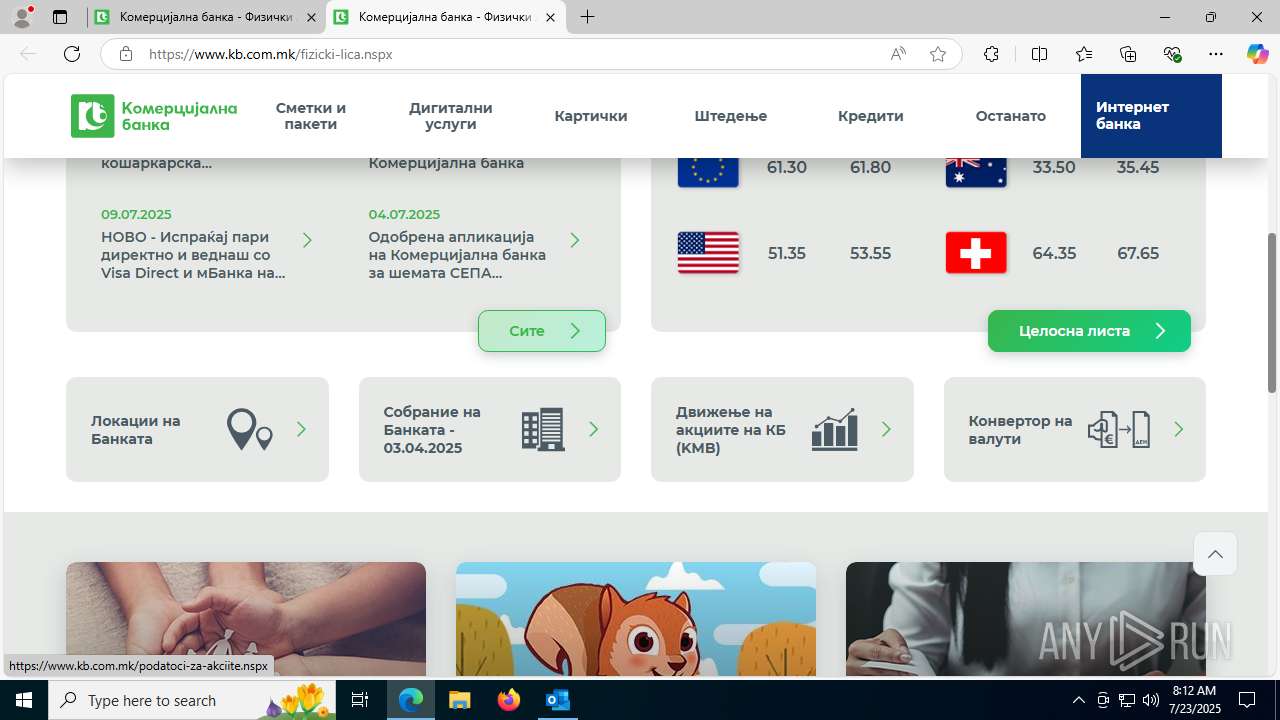Screen dimensions: 1280x720
Task: View site information lock icon
Action: pyautogui.click(x=126, y=54)
